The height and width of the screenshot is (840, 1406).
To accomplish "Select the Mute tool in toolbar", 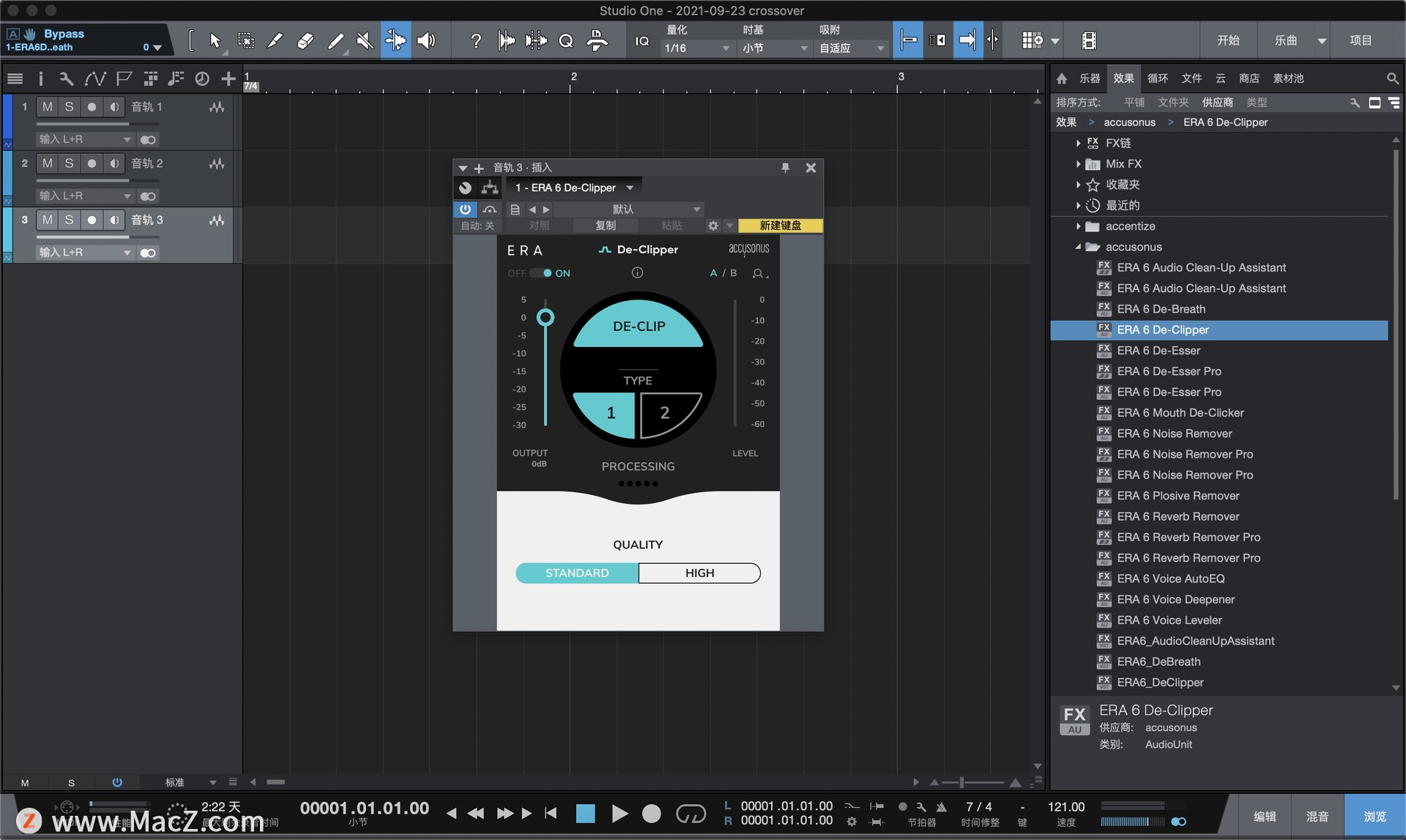I will tap(364, 41).
